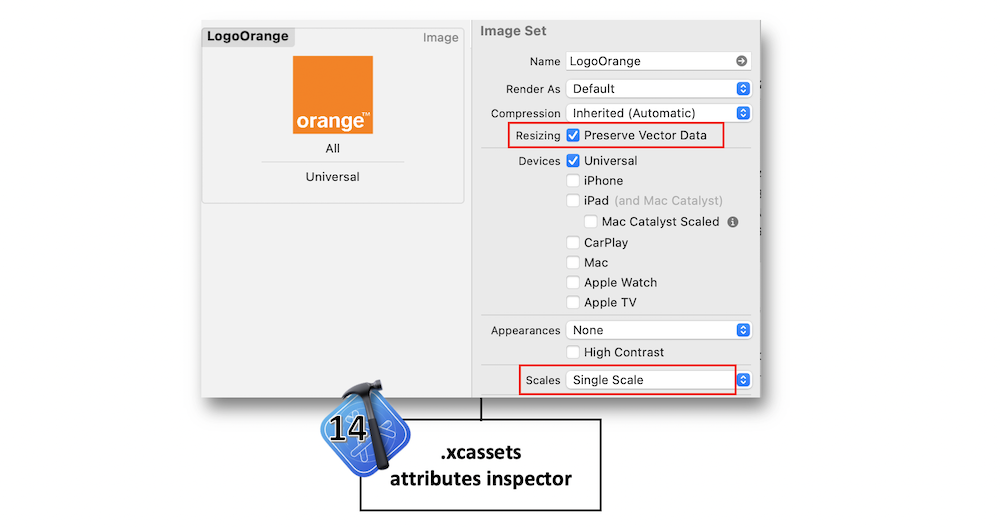Toggle the Preserve Vector Data checkbox
Viewport: 1000px width, 527px height.
click(573, 135)
